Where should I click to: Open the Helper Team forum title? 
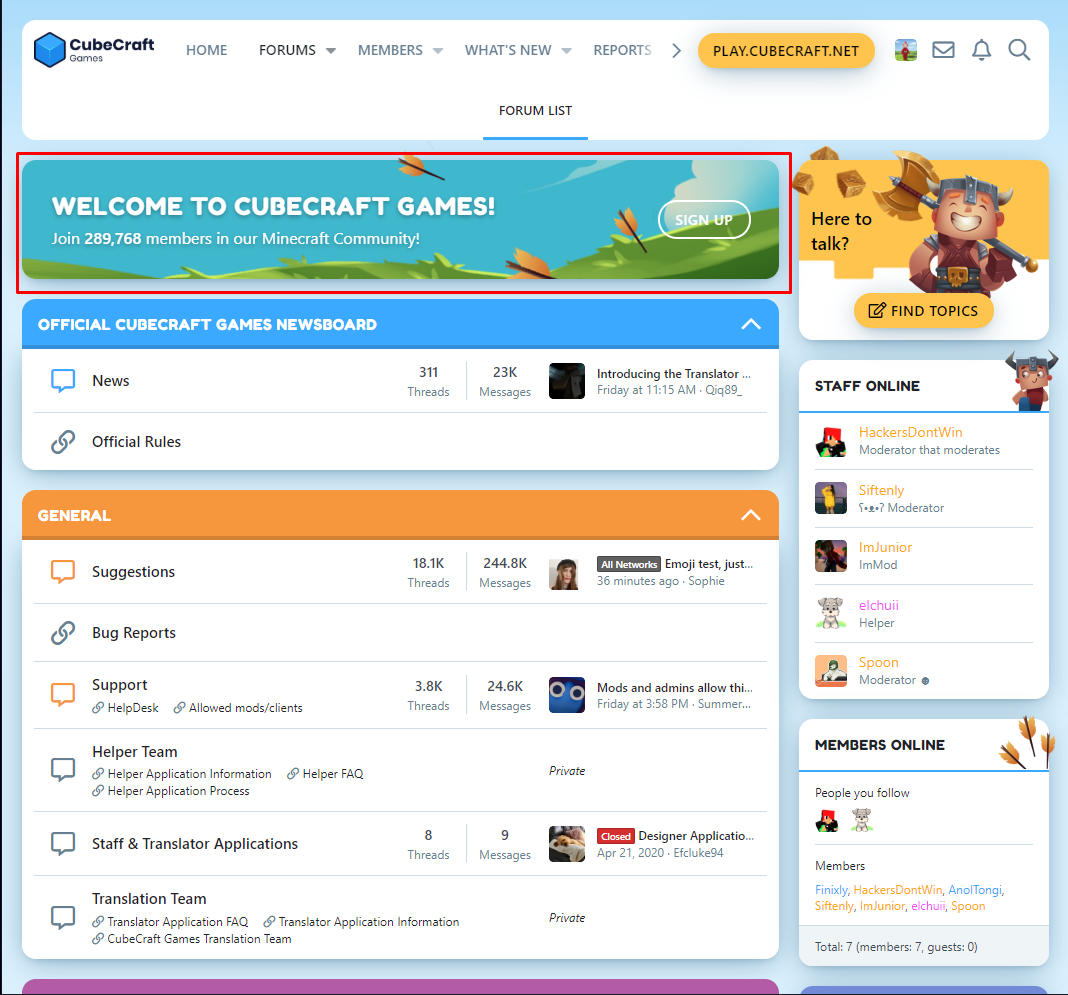(x=135, y=752)
